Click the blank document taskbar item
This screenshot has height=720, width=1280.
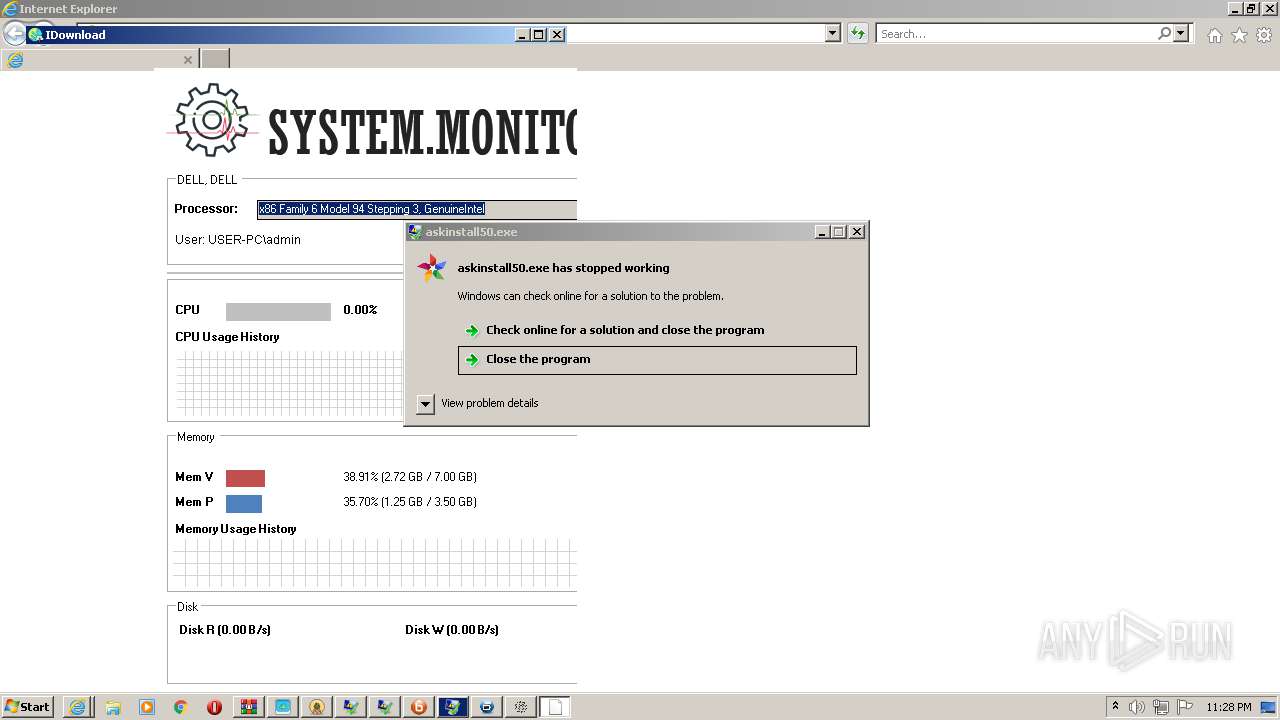[555, 707]
